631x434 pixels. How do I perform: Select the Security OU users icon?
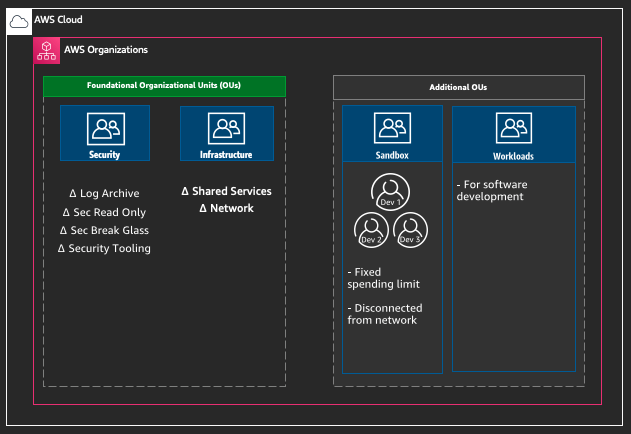click(106, 129)
